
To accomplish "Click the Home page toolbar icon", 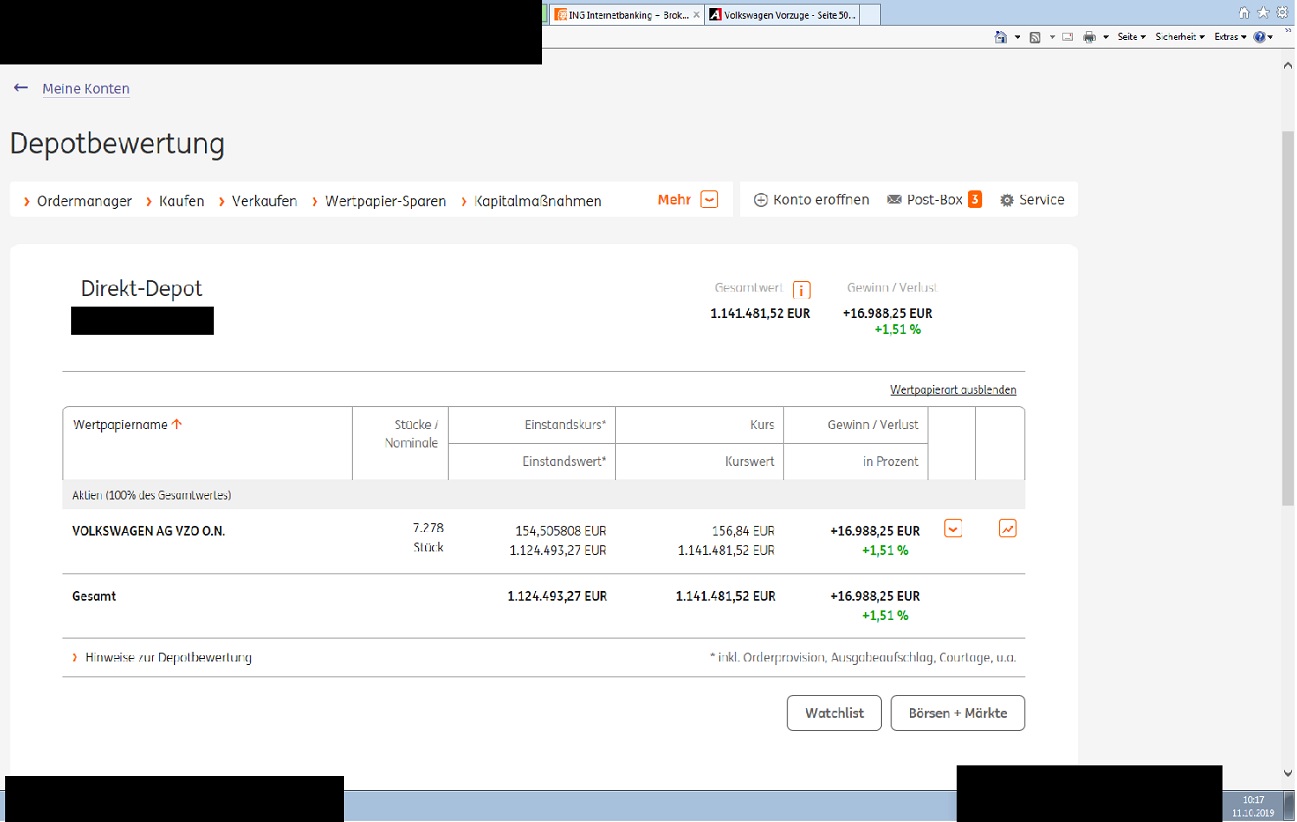I will [x=1001, y=37].
